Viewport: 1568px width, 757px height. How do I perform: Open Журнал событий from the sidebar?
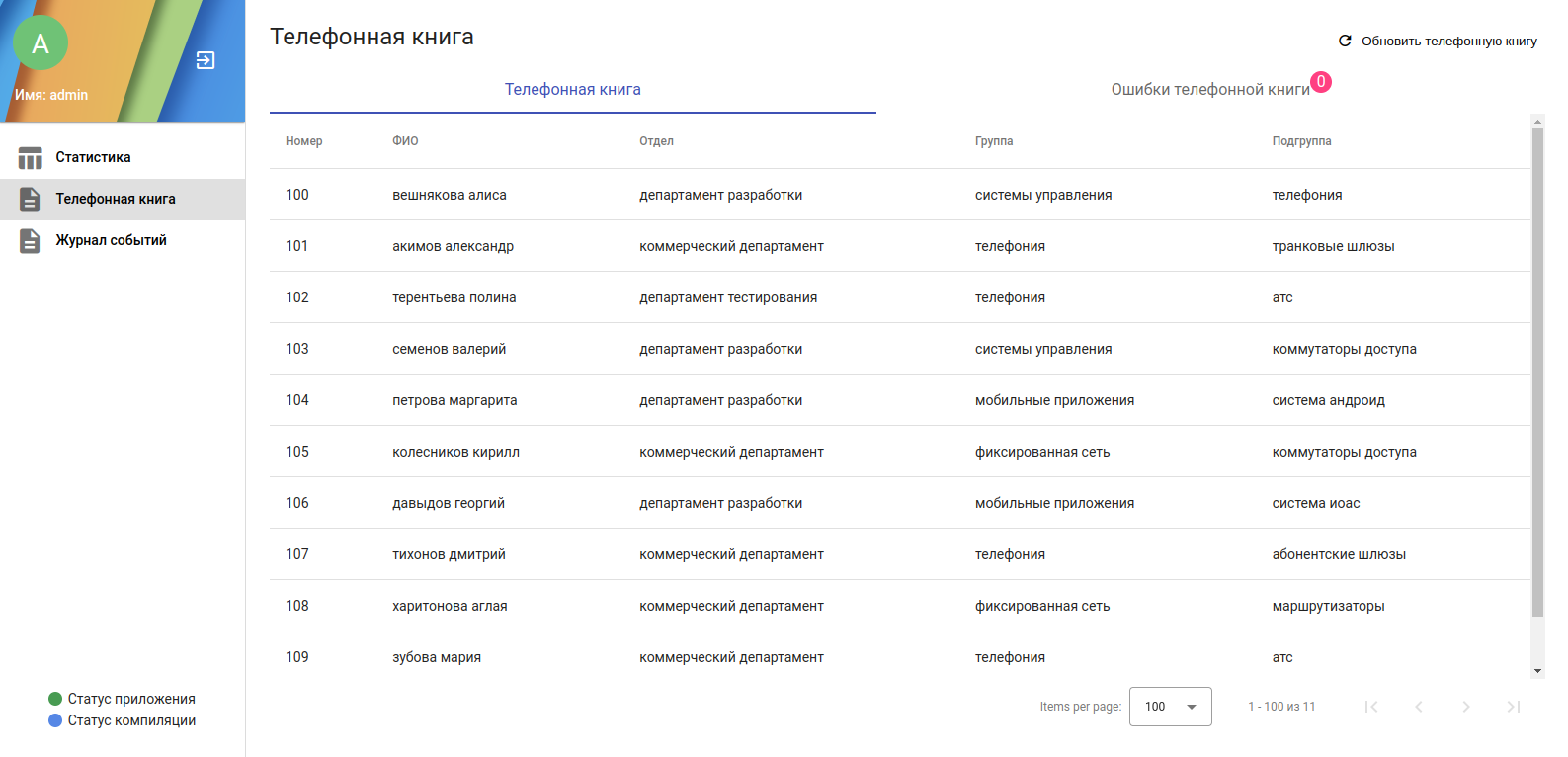pos(111,240)
